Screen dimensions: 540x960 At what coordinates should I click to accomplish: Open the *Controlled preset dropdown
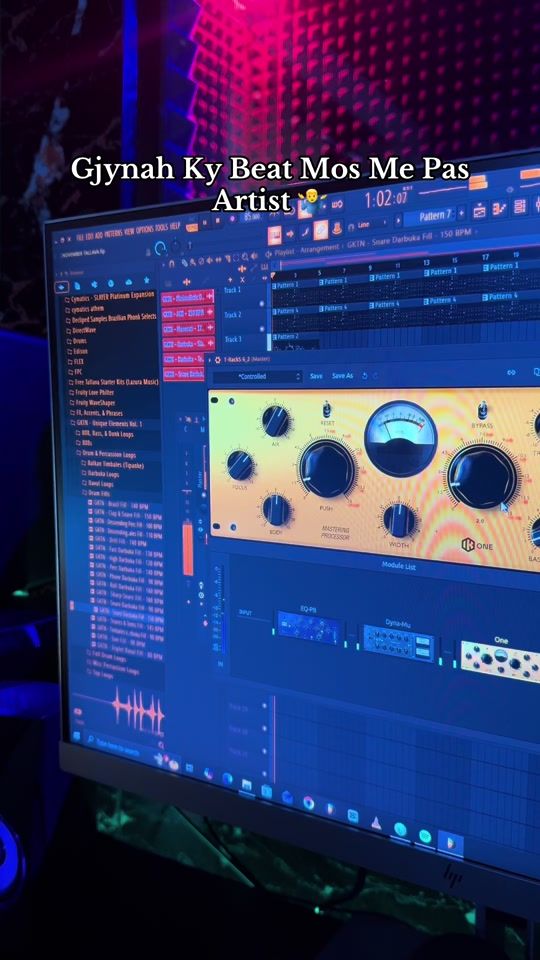tap(257, 376)
